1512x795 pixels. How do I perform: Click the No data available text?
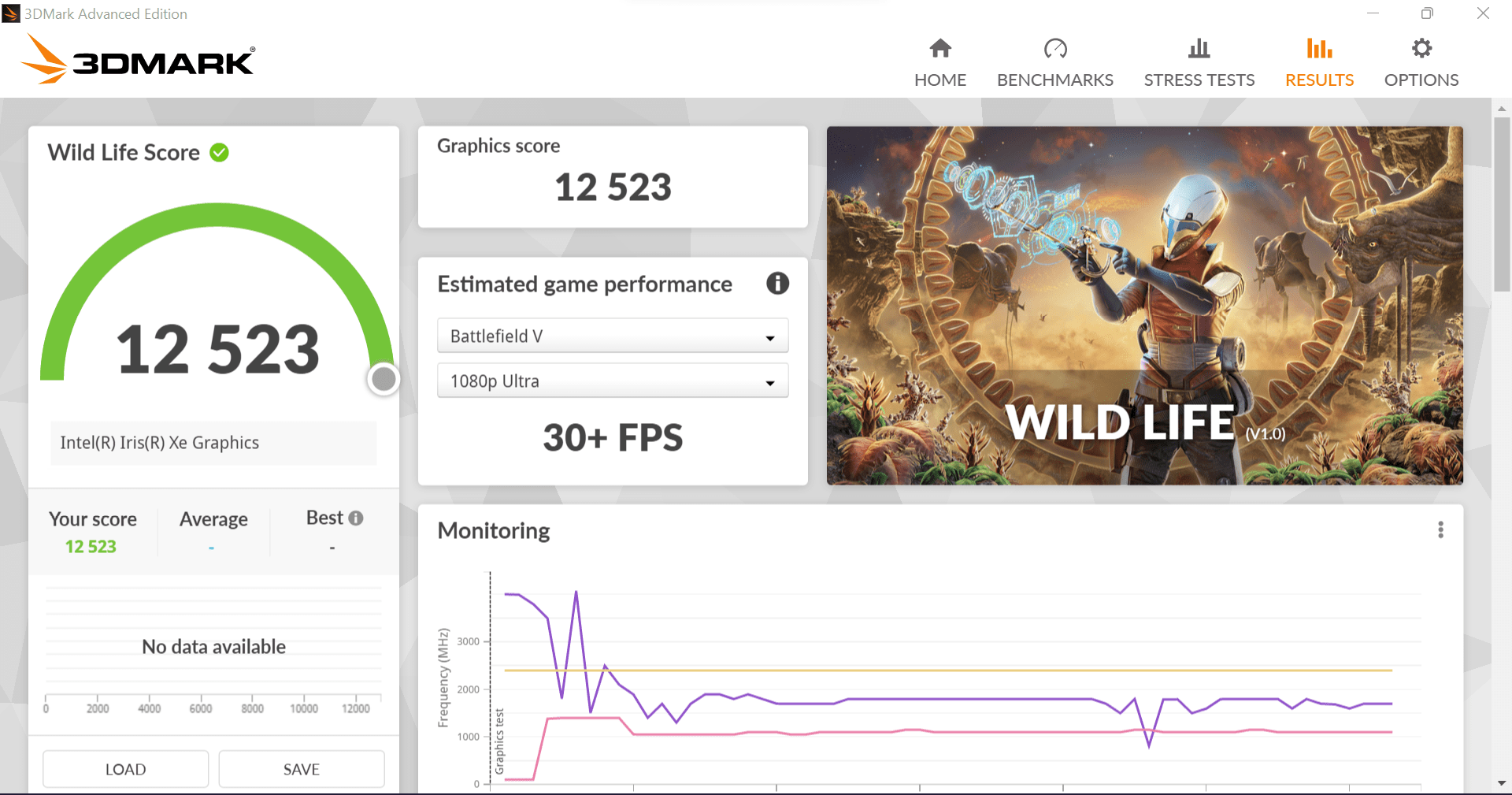213,647
